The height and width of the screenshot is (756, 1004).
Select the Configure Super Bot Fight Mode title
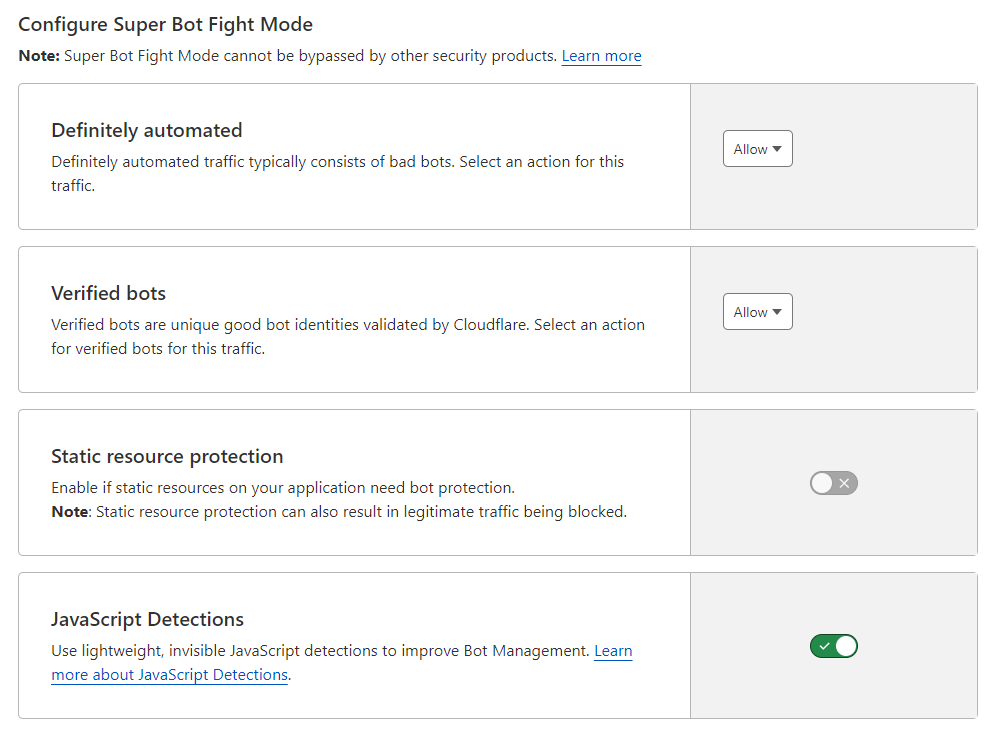click(165, 24)
